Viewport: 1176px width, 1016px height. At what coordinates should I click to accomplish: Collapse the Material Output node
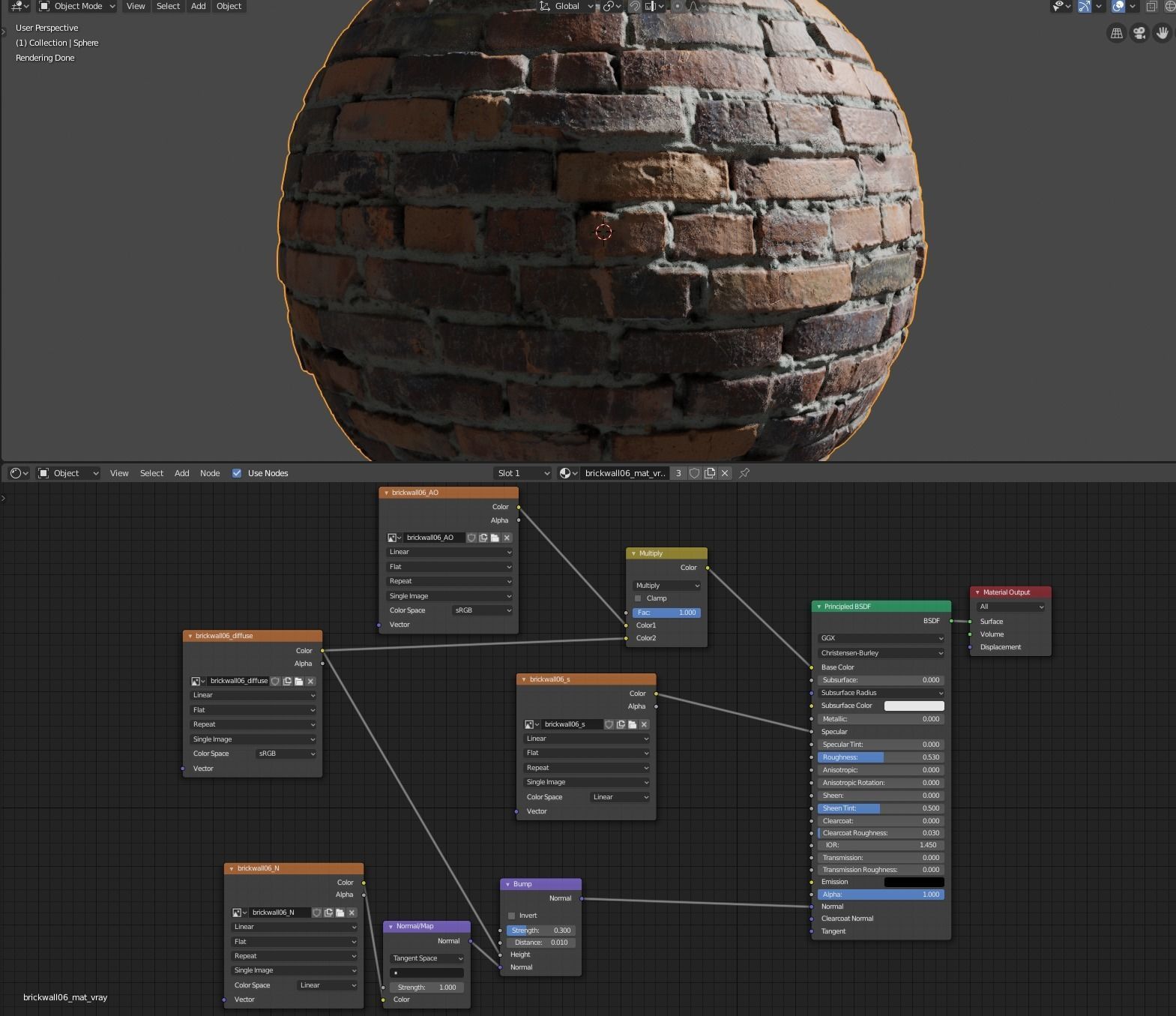pos(977,592)
